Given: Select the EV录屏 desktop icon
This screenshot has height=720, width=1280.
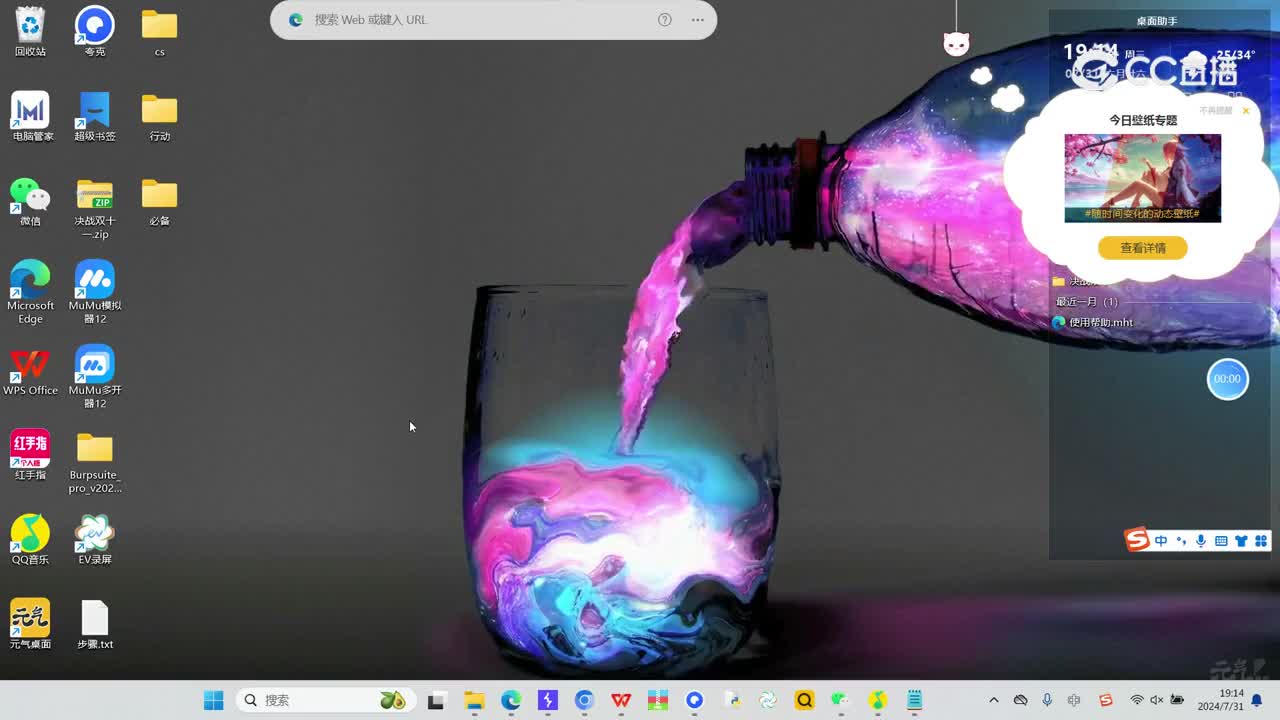Looking at the screenshot, I should pyautogui.click(x=95, y=540).
